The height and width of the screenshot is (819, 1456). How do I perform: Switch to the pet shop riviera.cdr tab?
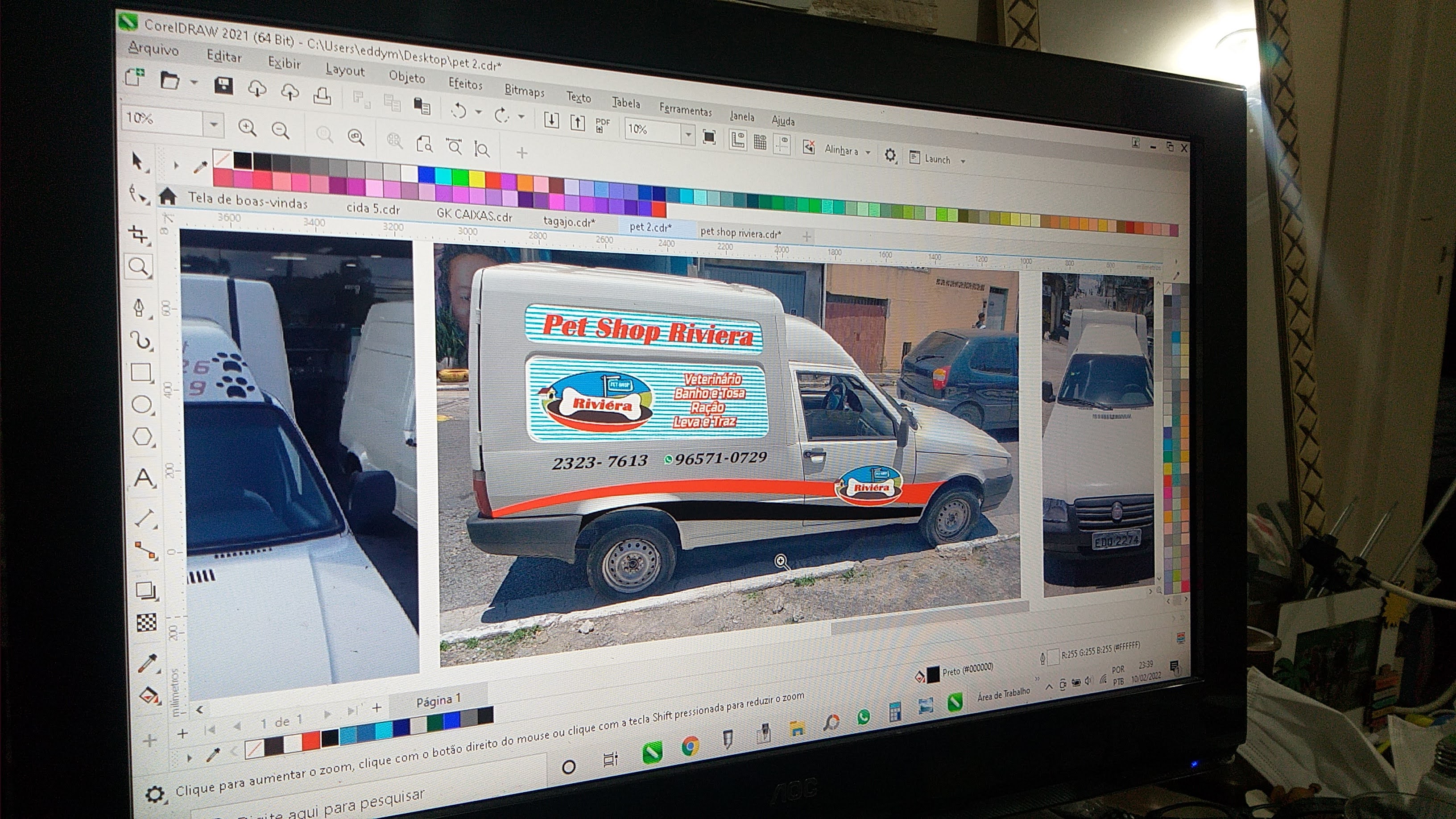740,232
